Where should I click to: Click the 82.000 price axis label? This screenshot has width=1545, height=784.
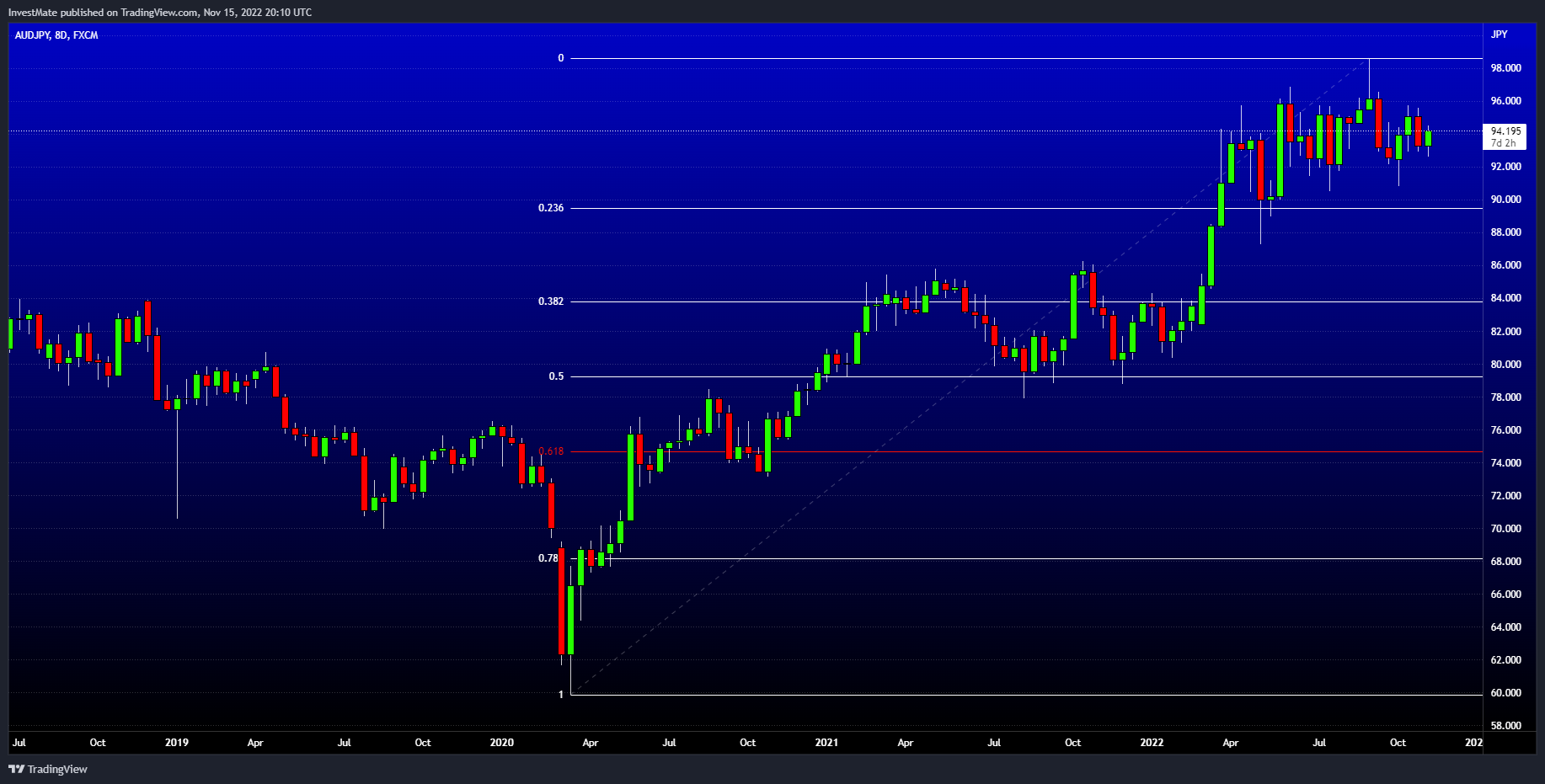pos(1505,332)
